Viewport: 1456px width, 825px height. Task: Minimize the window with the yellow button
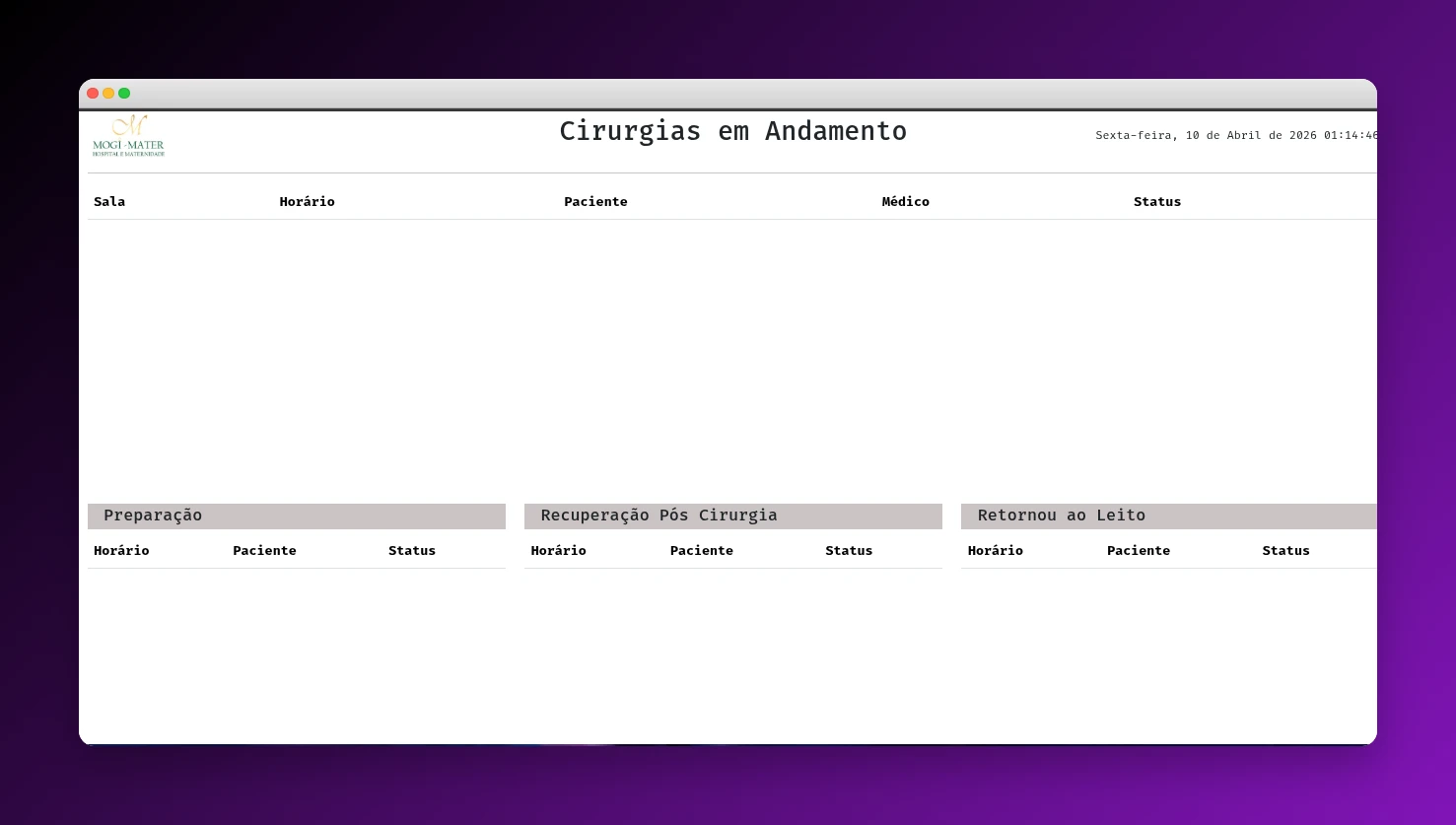coord(108,94)
